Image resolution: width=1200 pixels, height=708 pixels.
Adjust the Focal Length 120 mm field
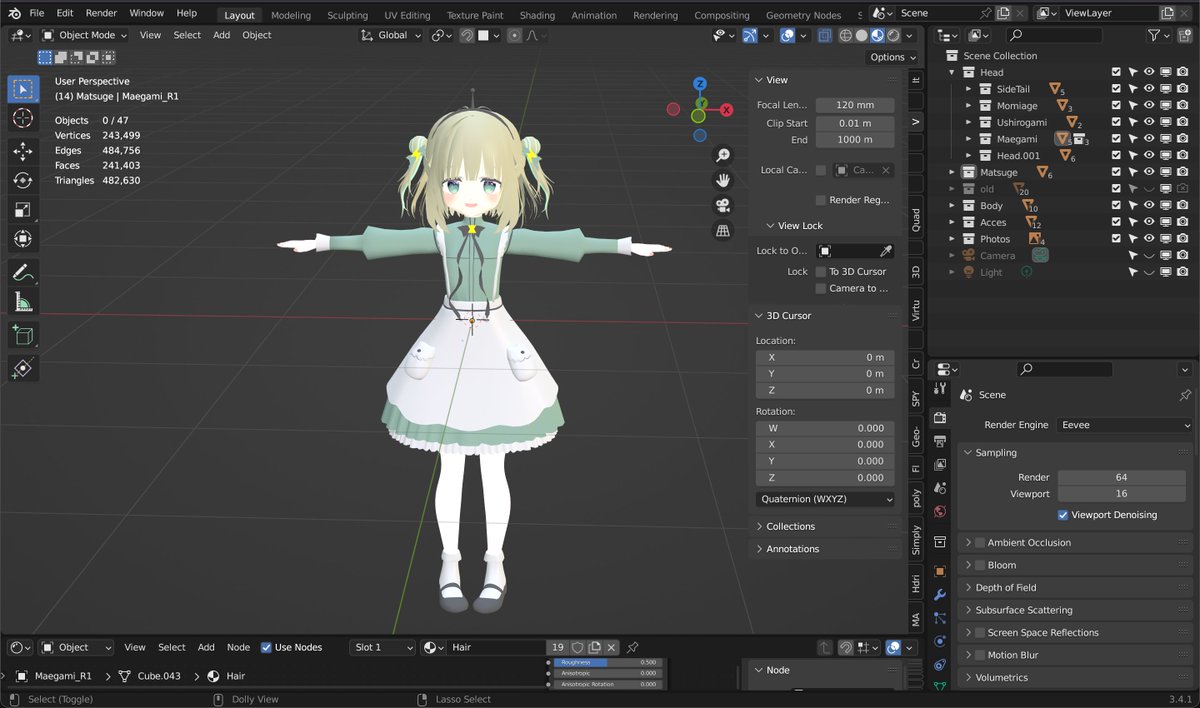(855, 105)
